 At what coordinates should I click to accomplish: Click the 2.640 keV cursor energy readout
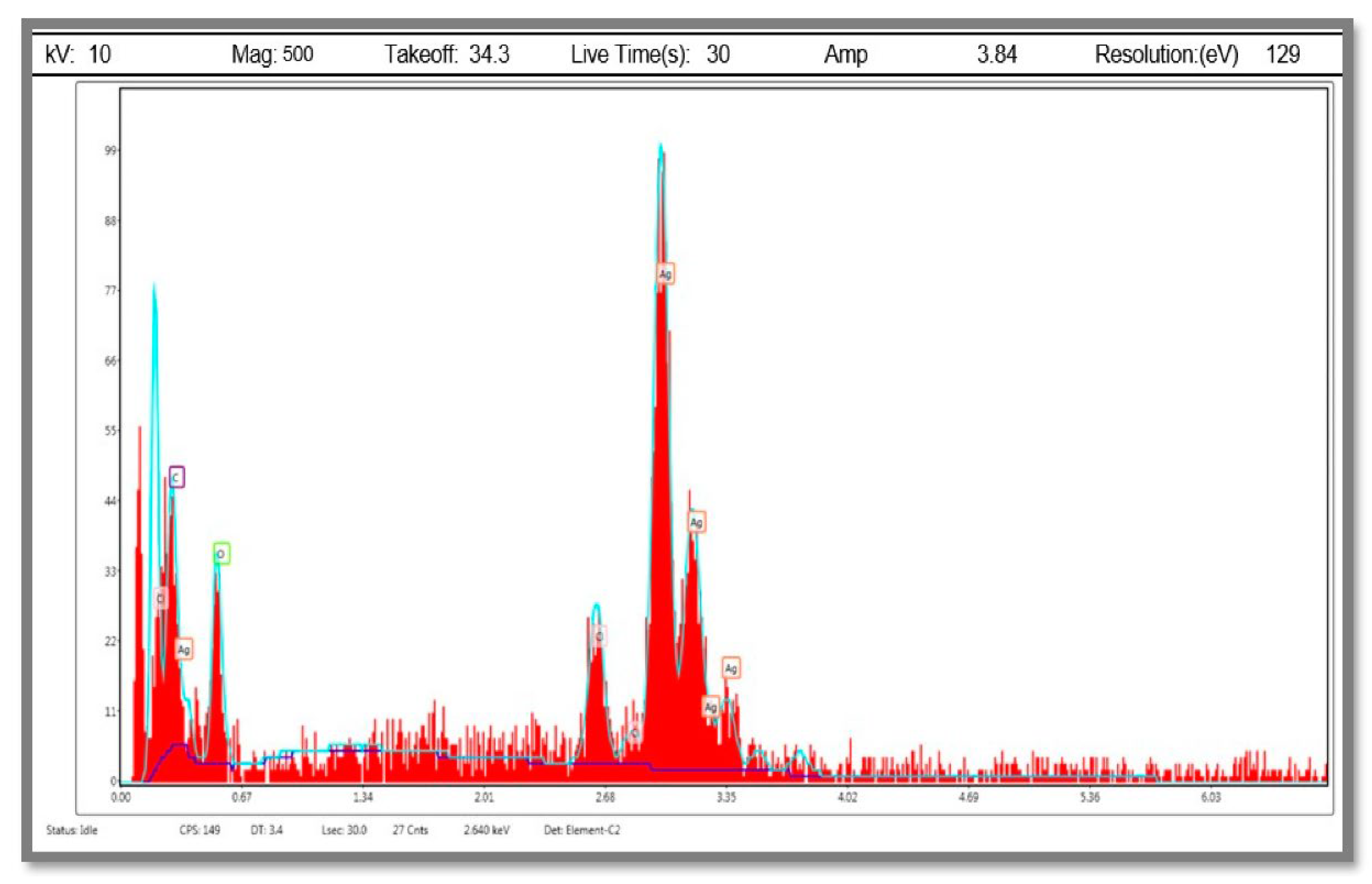(x=486, y=830)
